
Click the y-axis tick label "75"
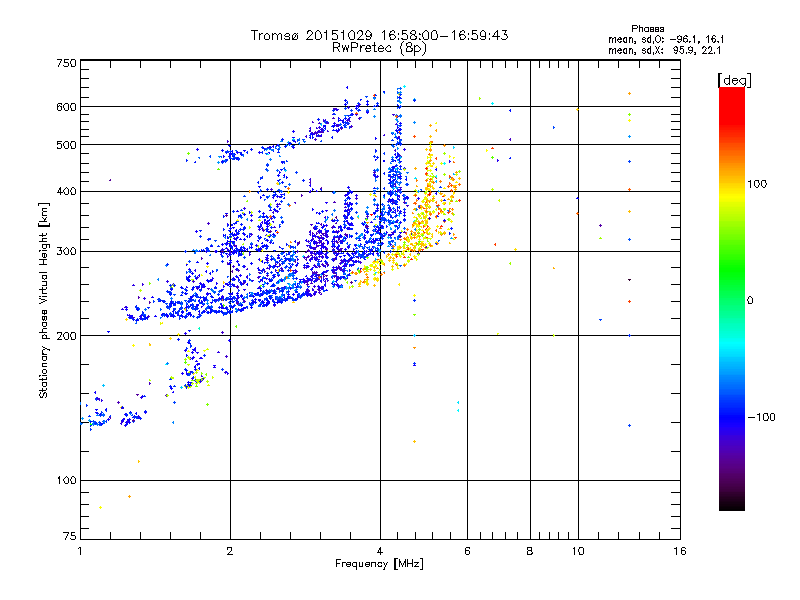(x=70, y=536)
